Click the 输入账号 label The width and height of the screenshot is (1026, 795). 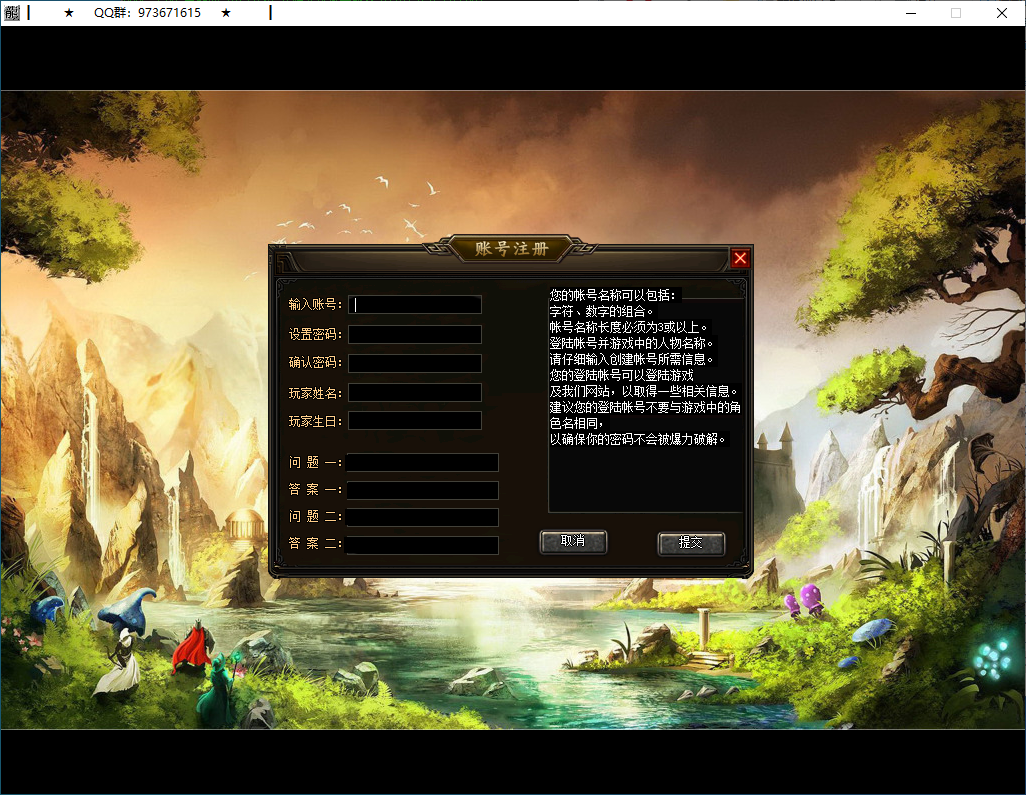tap(315, 305)
